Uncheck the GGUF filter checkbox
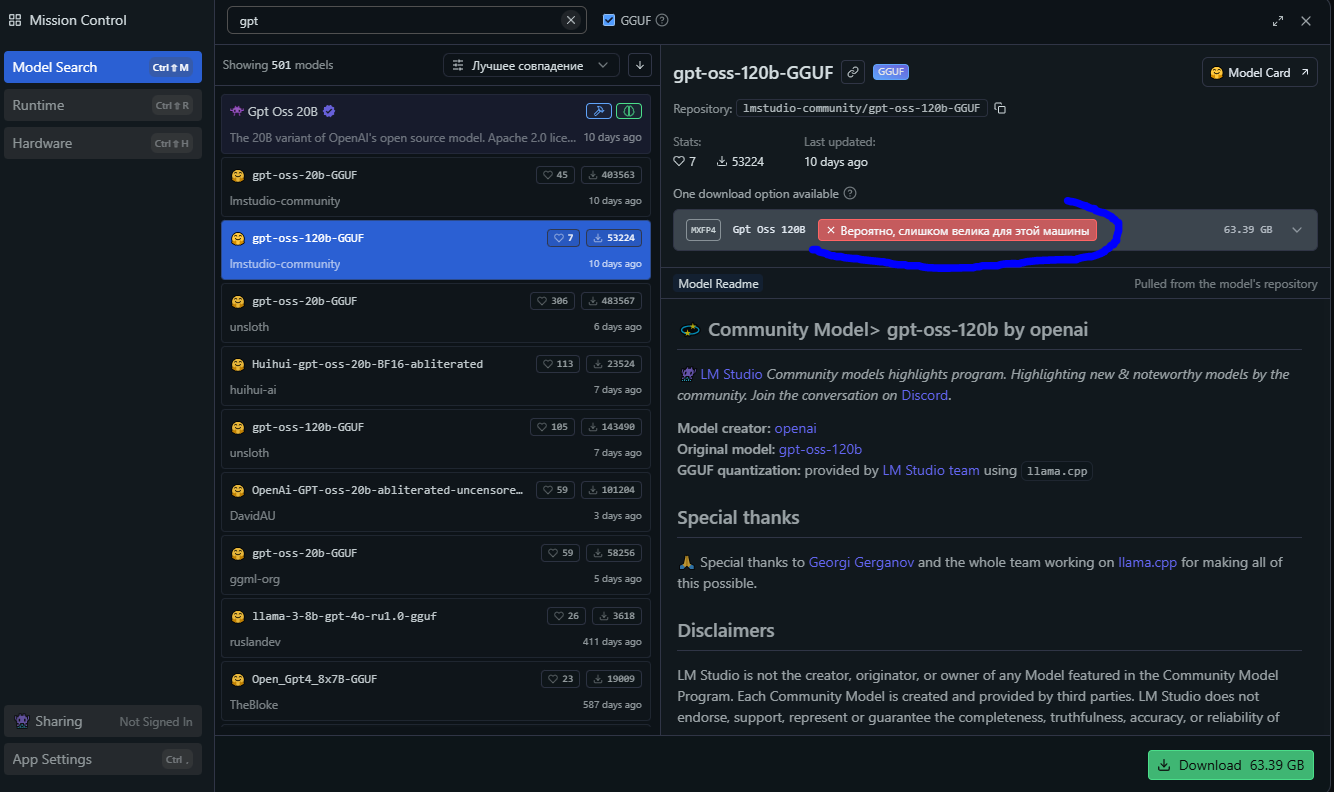 609,20
